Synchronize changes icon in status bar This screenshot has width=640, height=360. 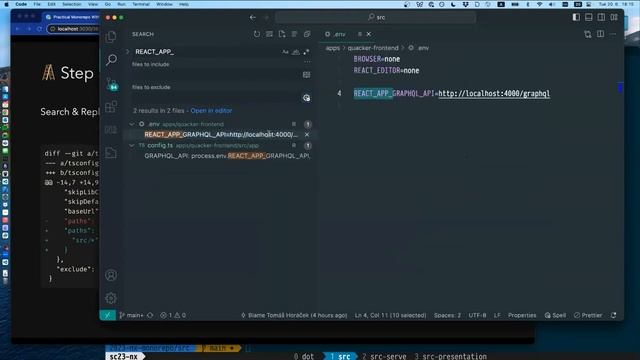click(150, 315)
